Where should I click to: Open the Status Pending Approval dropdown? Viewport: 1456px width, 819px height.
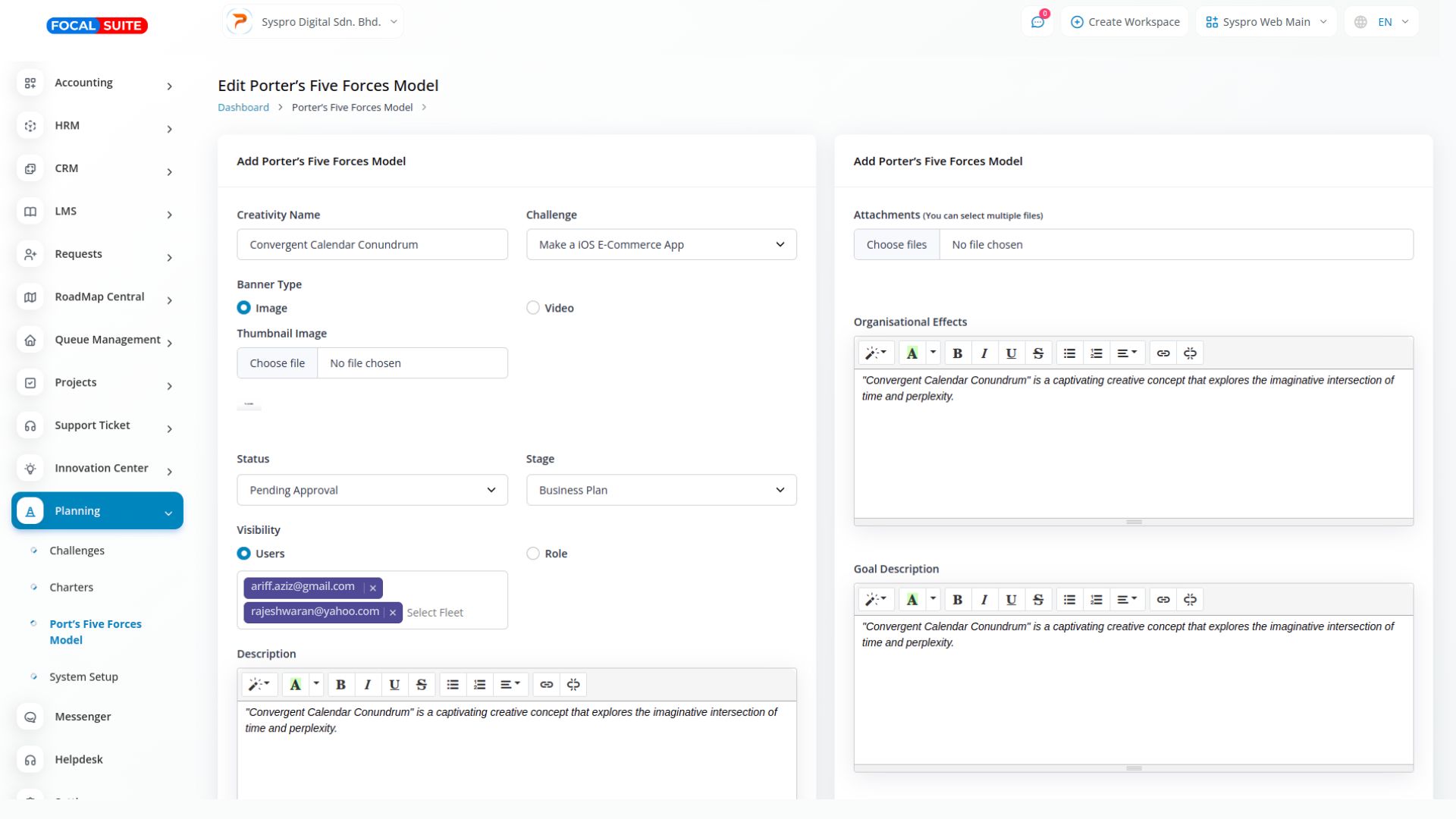coord(372,491)
